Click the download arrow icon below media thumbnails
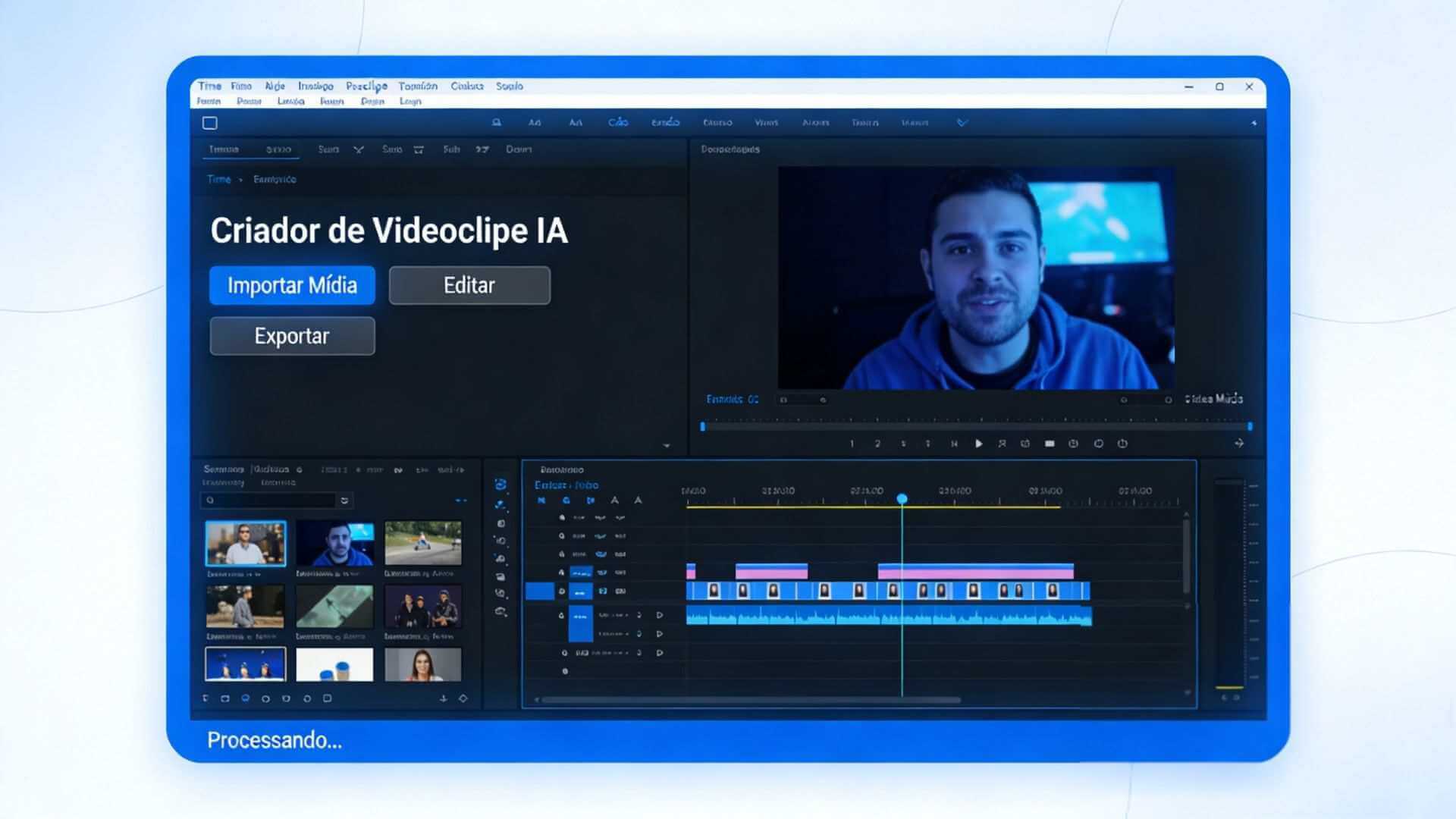 tap(444, 698)
